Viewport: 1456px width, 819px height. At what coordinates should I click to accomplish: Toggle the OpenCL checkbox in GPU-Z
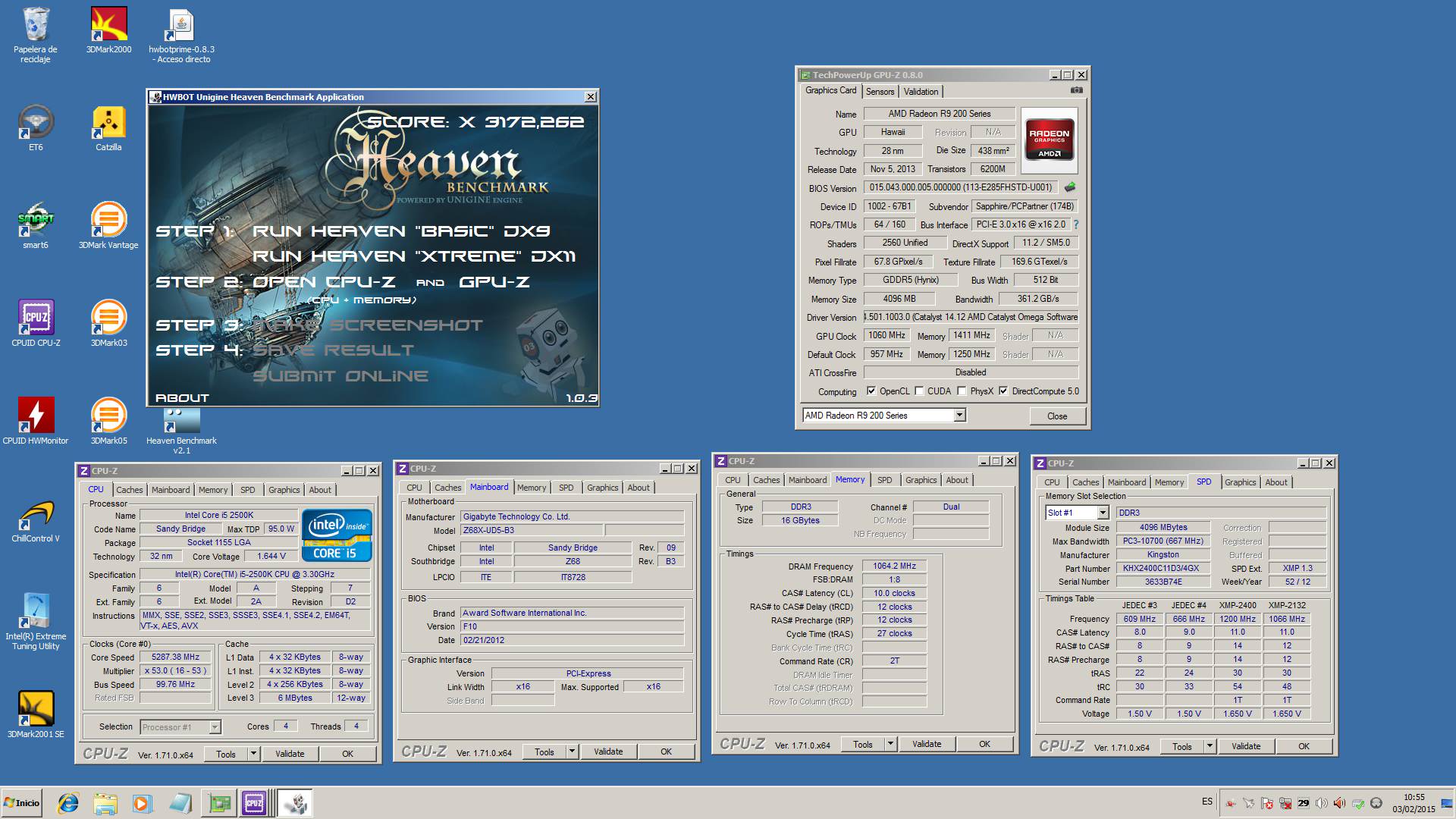[871, 391]
